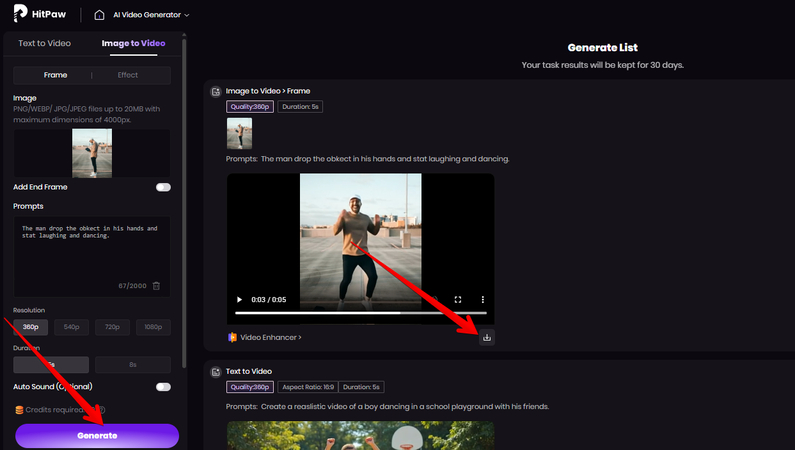Viewport: 795px width, 450px height.
Task: Select 720p resolution
Action: click(112, 327)
